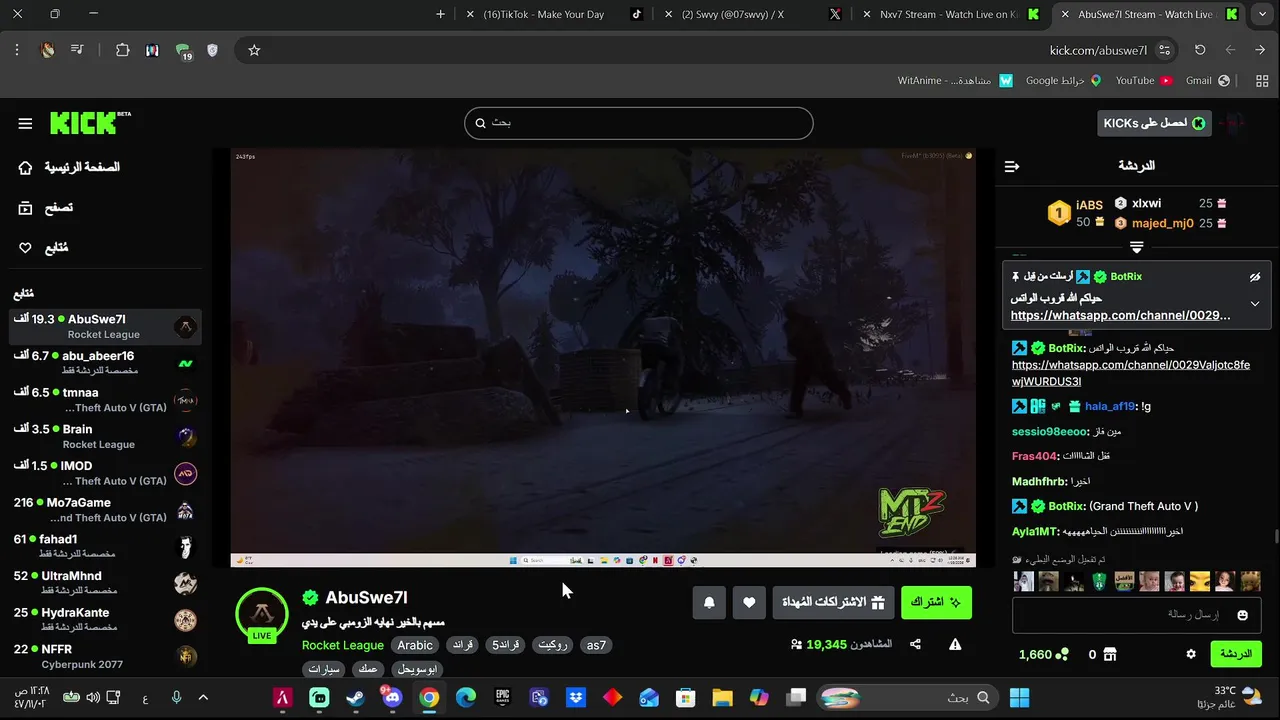This screenshot has width=1280, height=720.
Task: Click username hala_af19 in chat
Action: [1110, 407]
